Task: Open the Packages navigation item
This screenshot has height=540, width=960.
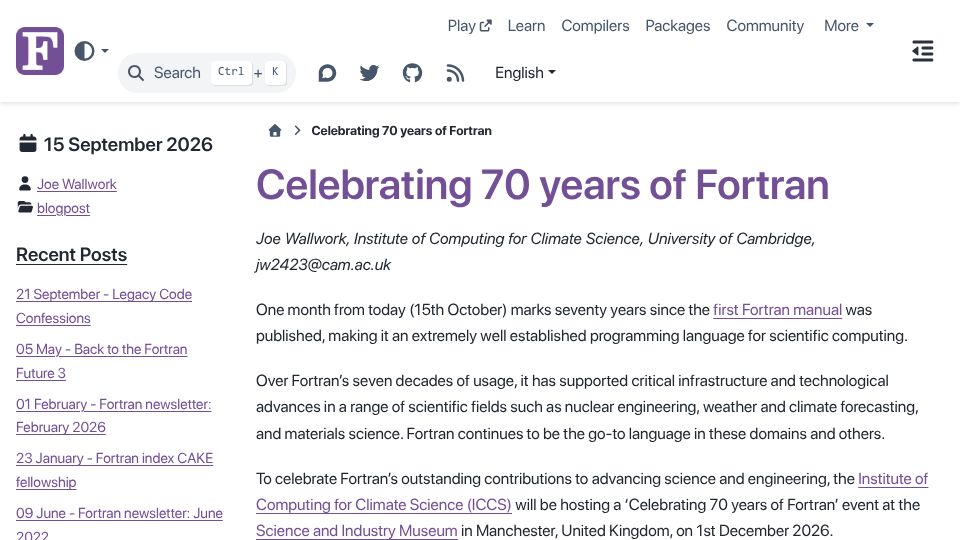Action: [x=677, y=26]
